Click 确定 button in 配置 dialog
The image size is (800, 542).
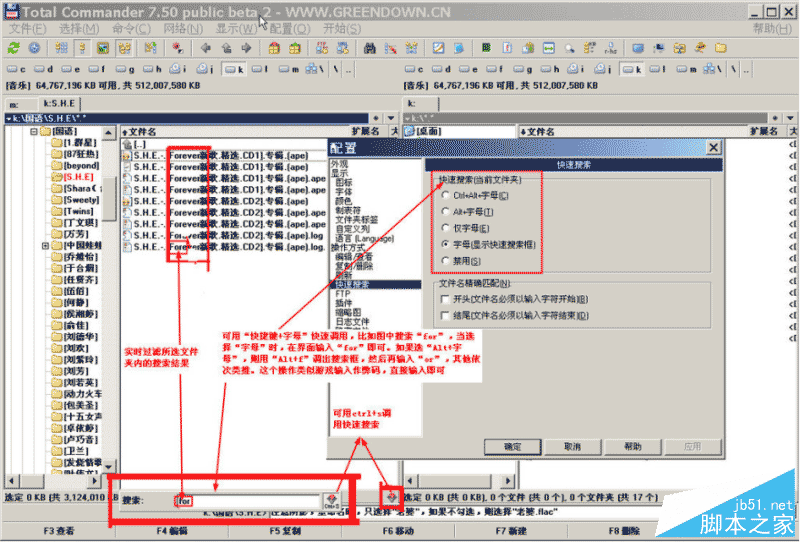(513, 447)
